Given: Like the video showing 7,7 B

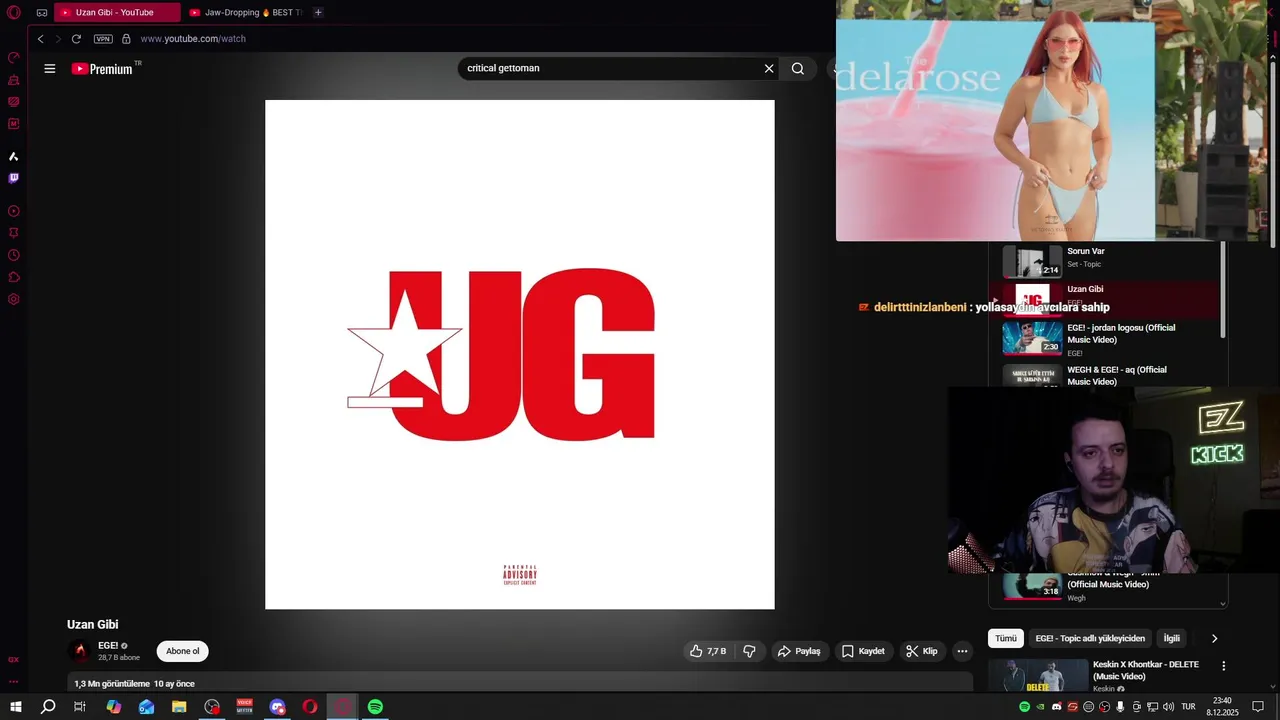Looking at the screenshot, I should point(708,651).
